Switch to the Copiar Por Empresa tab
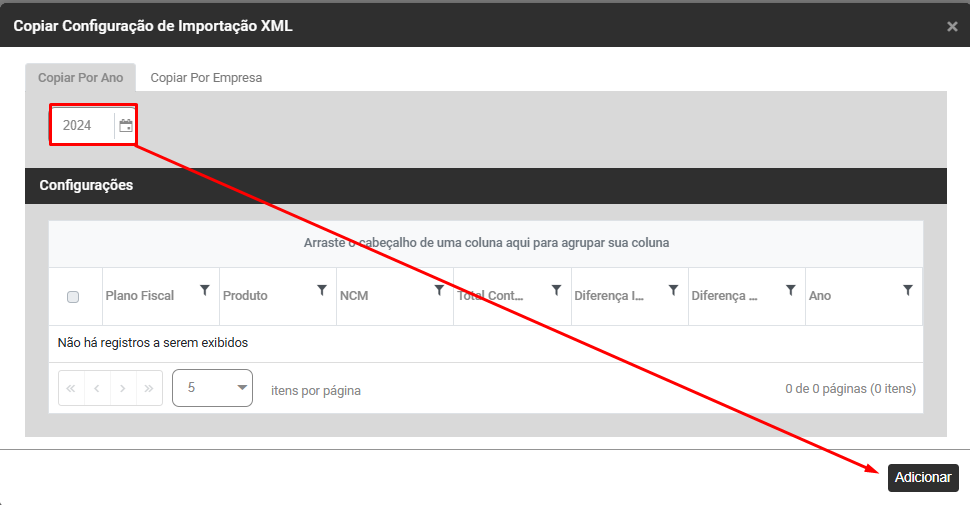 click(x=206, y=77)
